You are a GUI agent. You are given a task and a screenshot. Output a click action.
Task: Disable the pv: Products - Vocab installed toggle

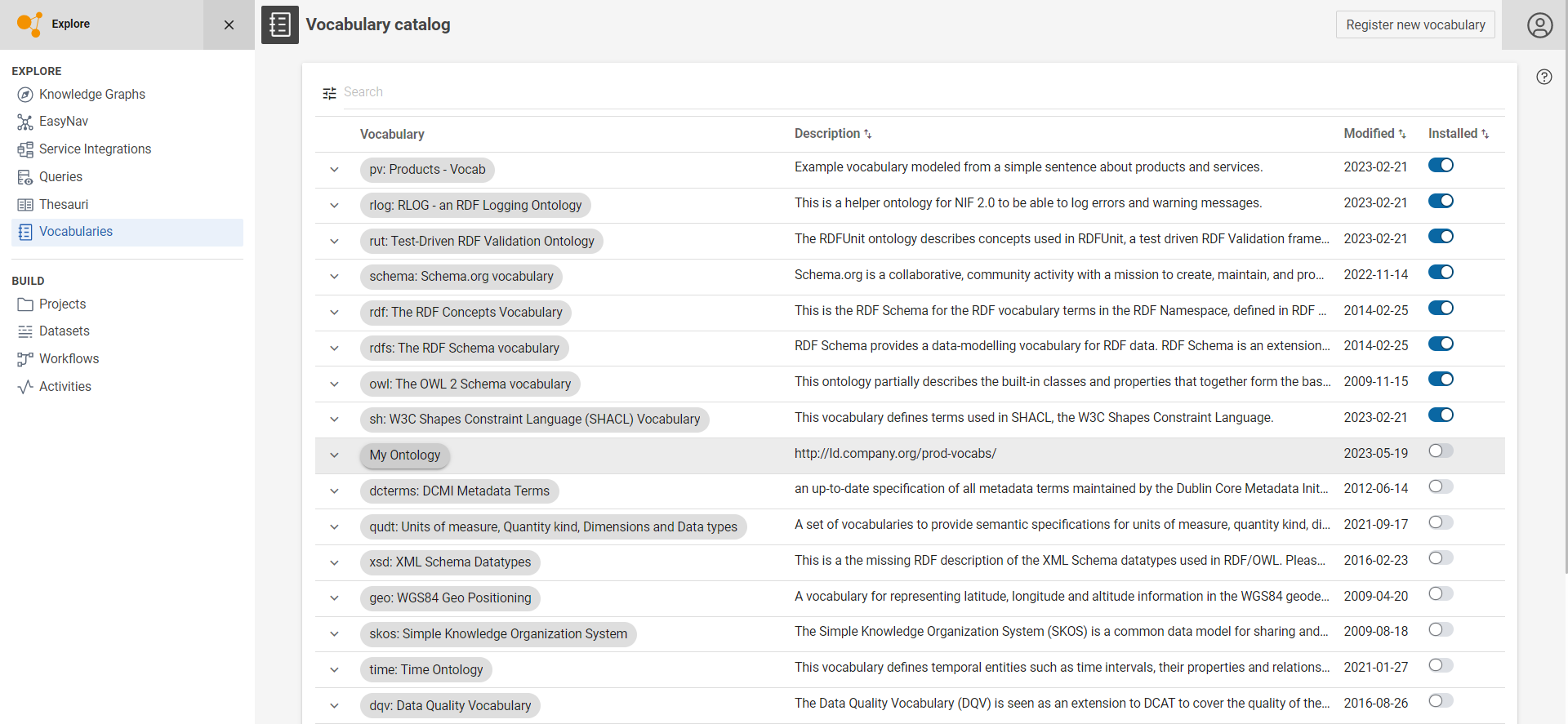1441,166
